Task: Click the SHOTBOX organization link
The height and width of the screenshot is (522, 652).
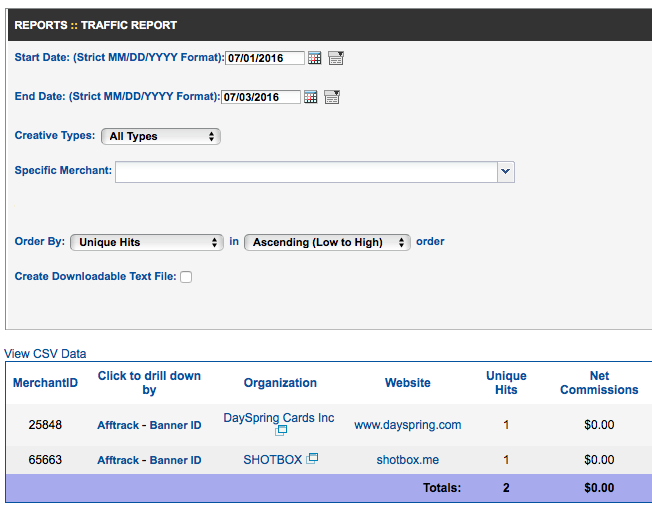Action: click(272, 460)
